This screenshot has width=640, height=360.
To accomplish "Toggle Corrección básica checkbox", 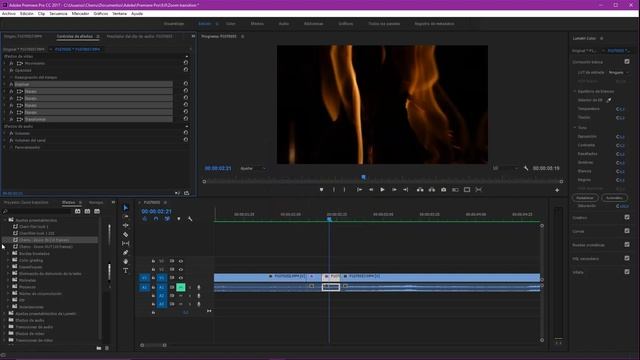I will (627, 62).
